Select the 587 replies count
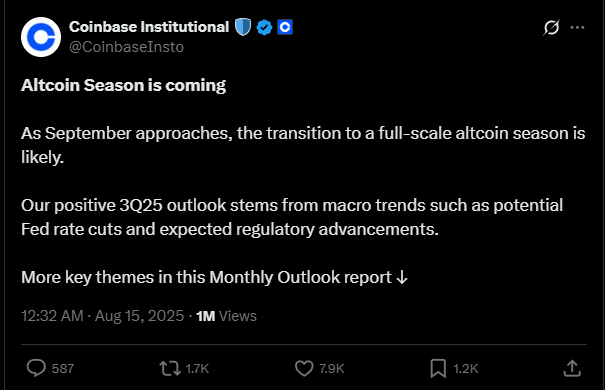 63,369
